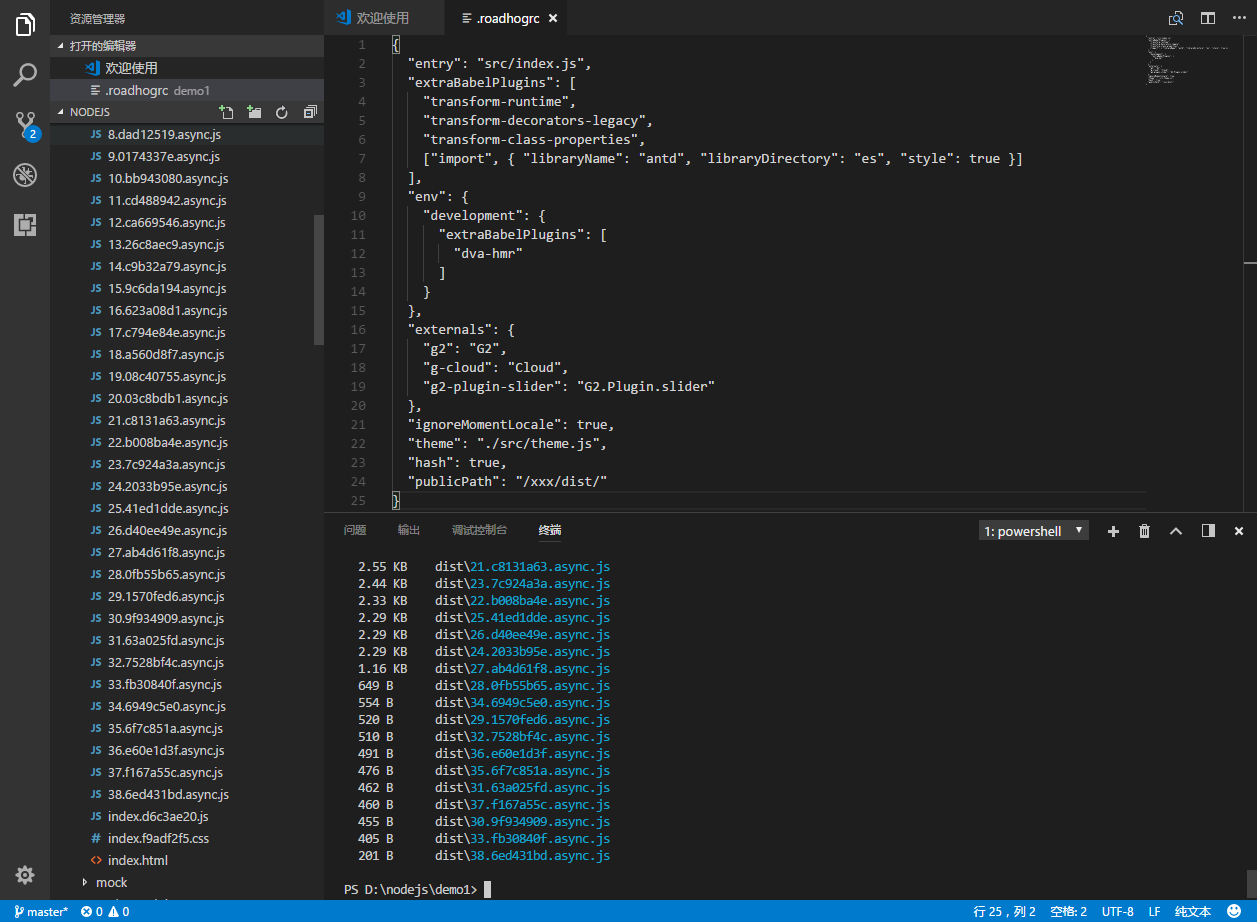Open the powershell terminal selector dropdown
This screenshot has width=1257, height=922.
(1033, 531)
